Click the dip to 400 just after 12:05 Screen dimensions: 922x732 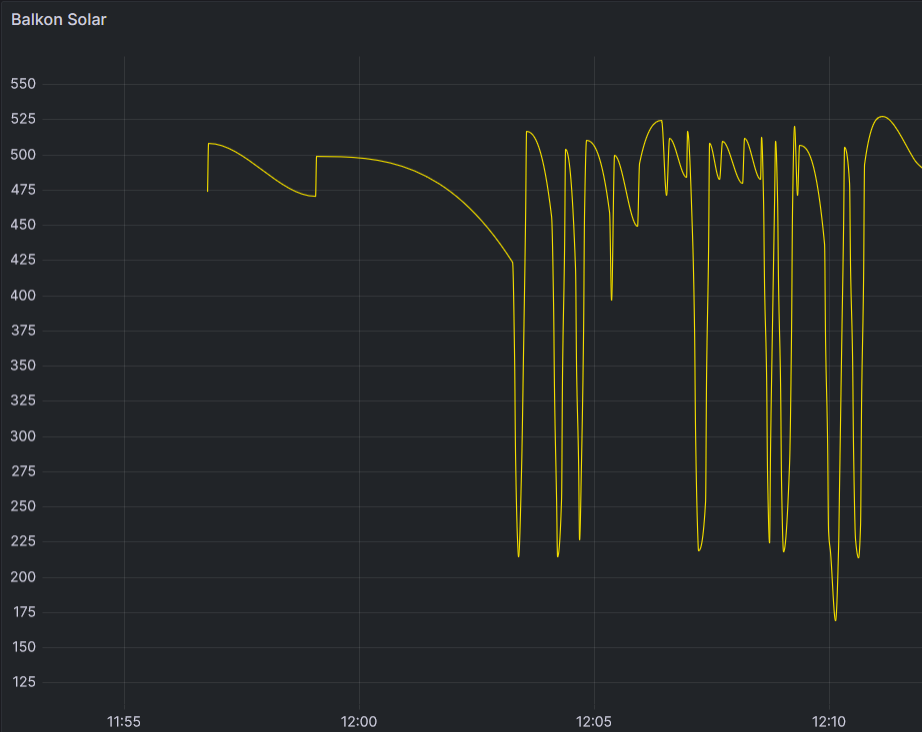(612, 300)
